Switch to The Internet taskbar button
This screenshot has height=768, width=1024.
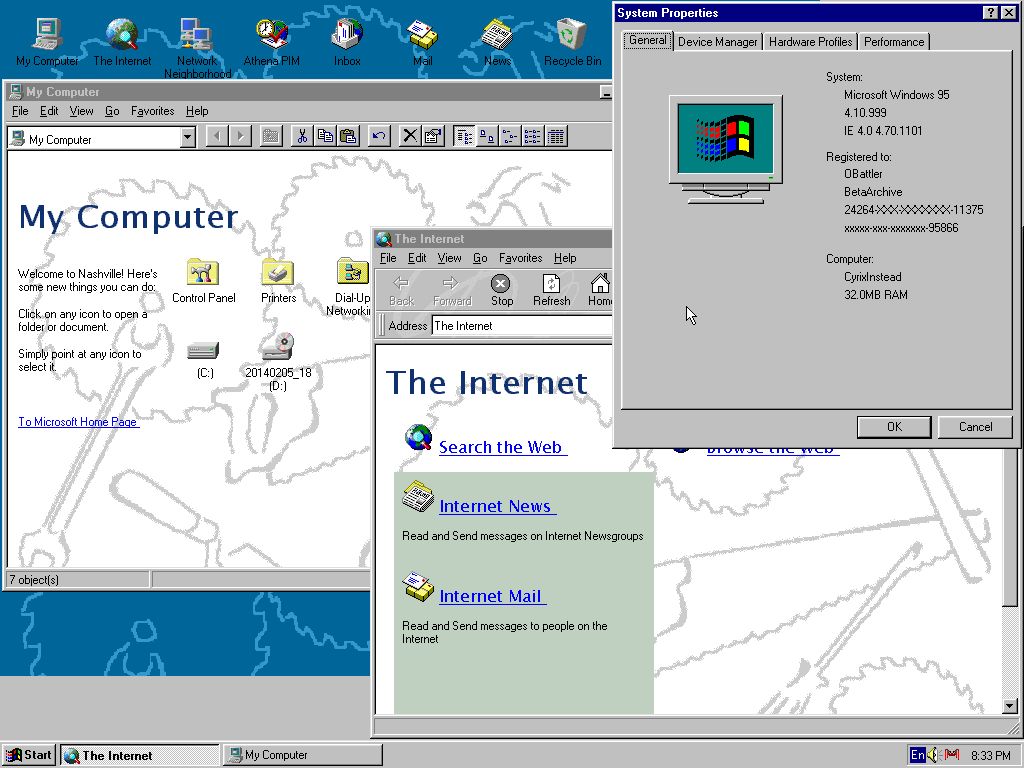click(x=140, y=755)
